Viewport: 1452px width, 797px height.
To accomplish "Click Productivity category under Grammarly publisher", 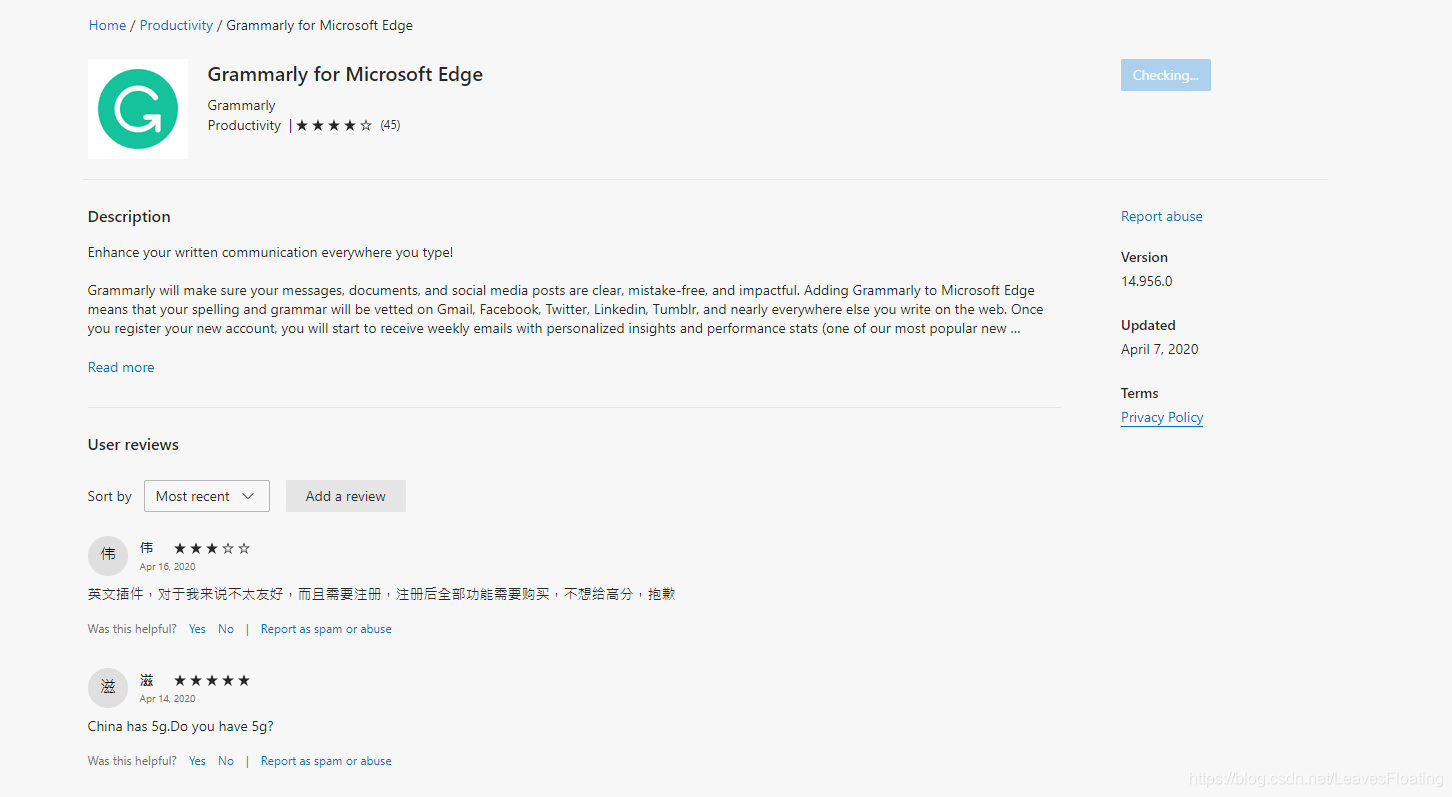I will point(244,125).
